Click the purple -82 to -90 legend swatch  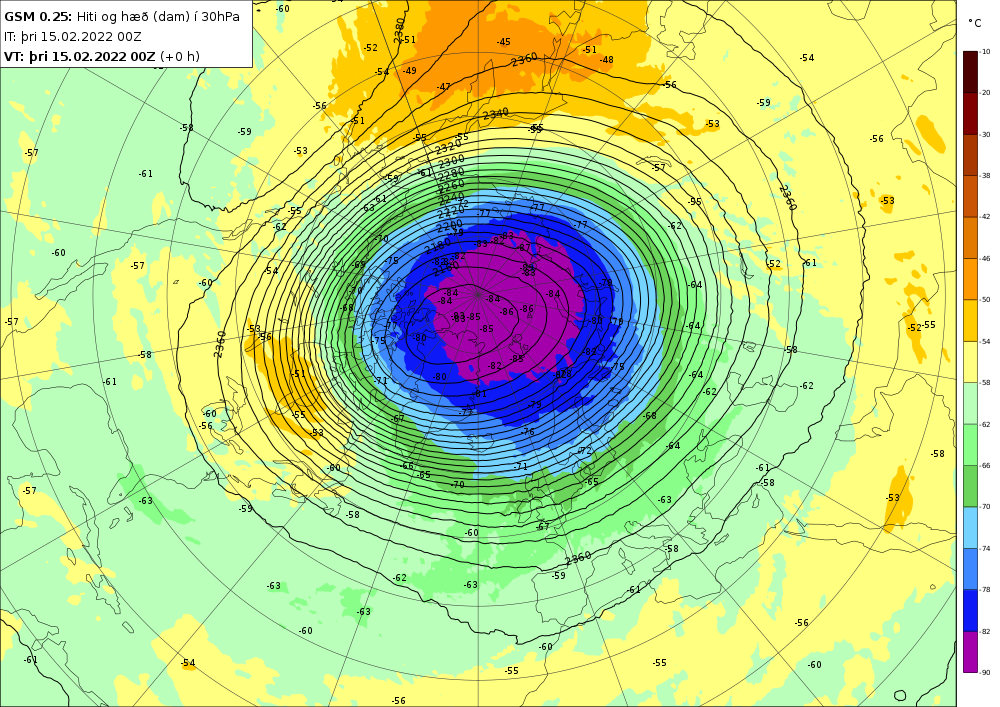pyautogui.click(x=969, y=652)
